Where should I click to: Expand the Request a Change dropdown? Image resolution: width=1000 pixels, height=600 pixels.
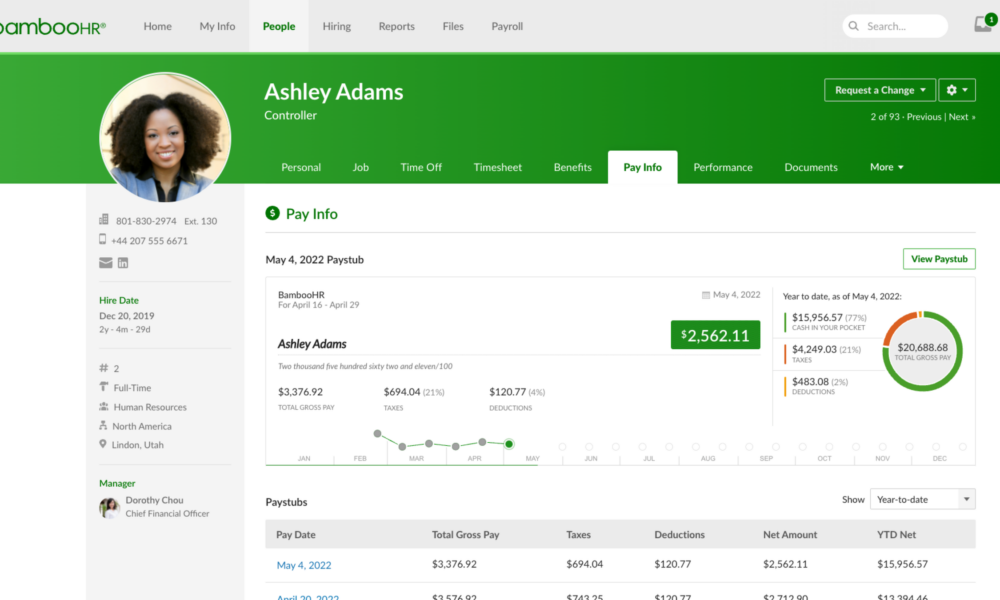pyautogui.click(x=879, y=90)
